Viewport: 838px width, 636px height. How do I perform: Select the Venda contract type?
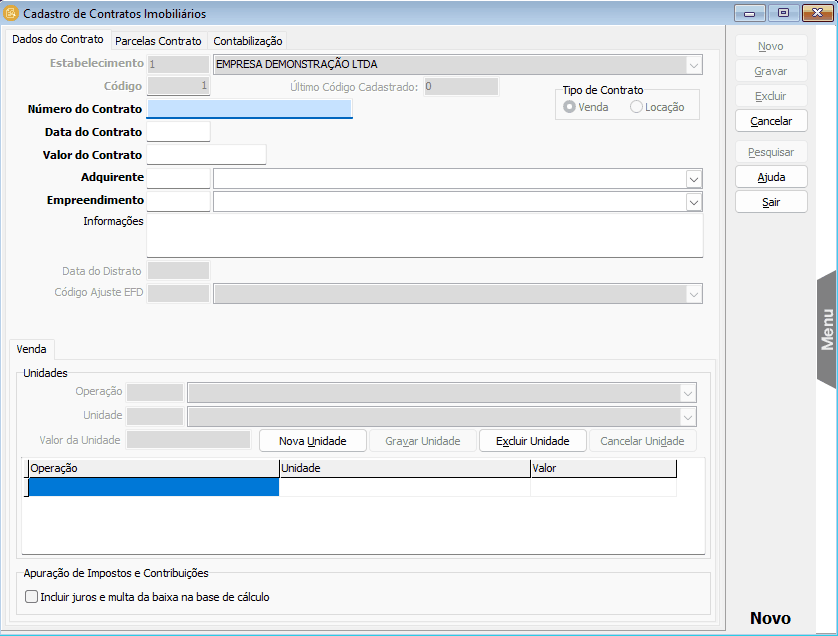coord(570,107)
